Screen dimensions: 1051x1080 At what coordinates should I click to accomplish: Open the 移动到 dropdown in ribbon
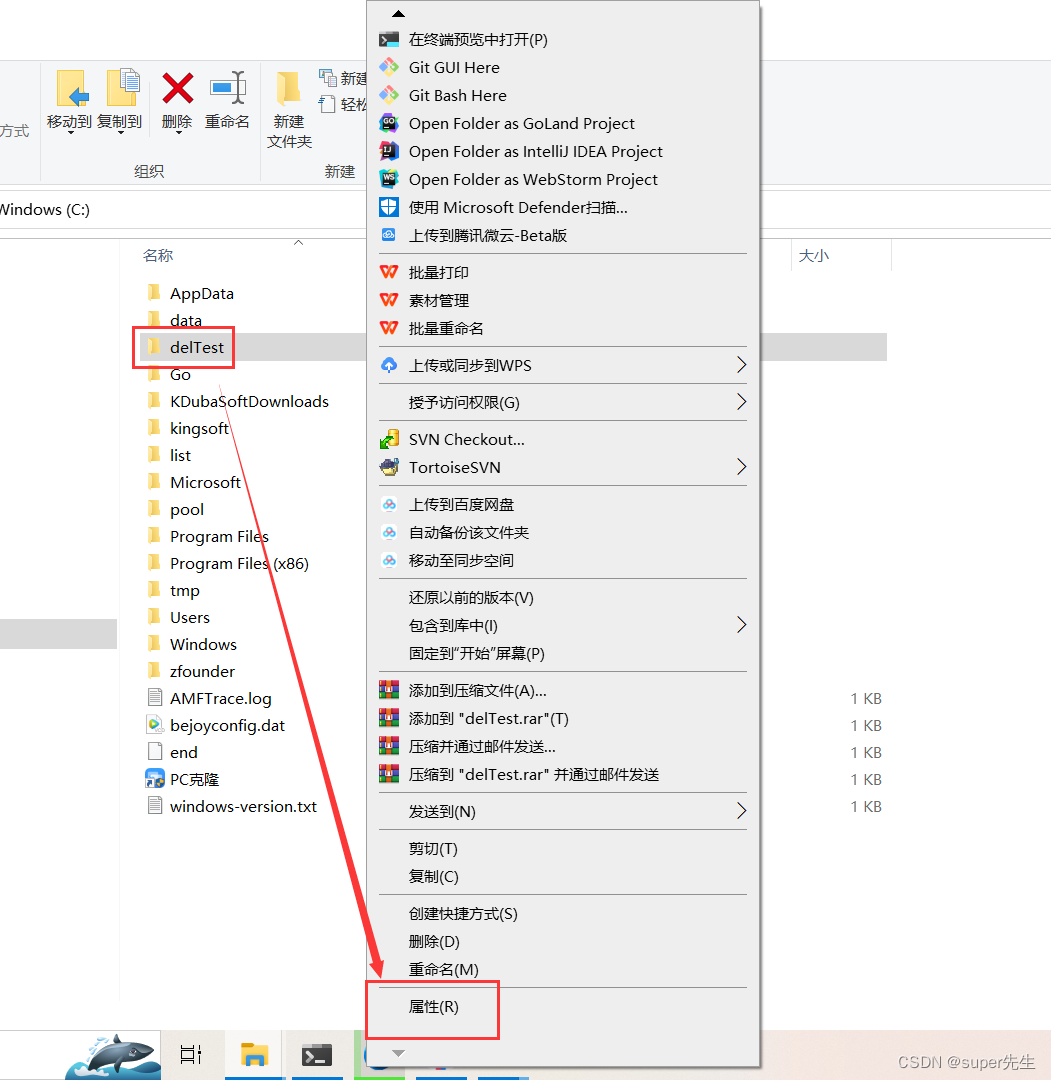tap(70, 132)
